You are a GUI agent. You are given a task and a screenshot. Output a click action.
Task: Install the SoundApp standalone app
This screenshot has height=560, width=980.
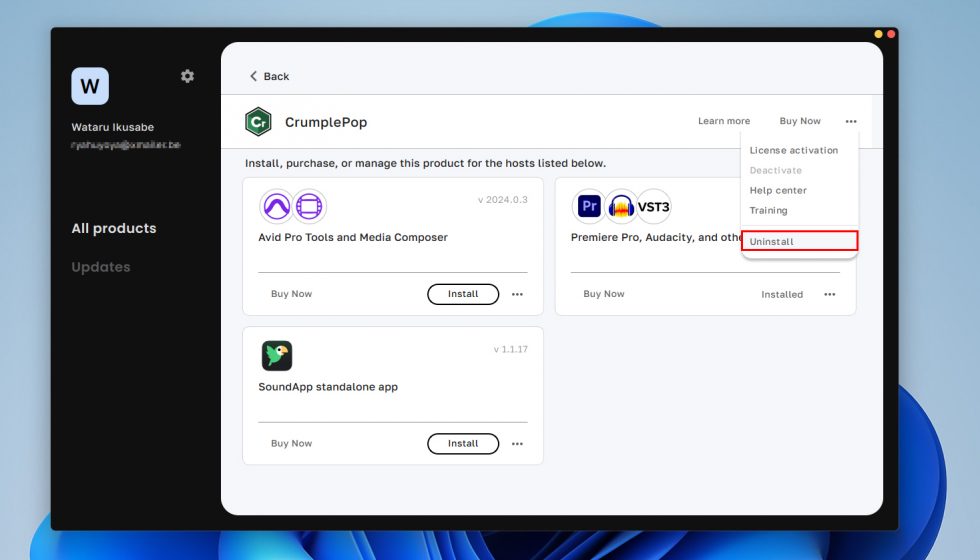pos(463,444)
